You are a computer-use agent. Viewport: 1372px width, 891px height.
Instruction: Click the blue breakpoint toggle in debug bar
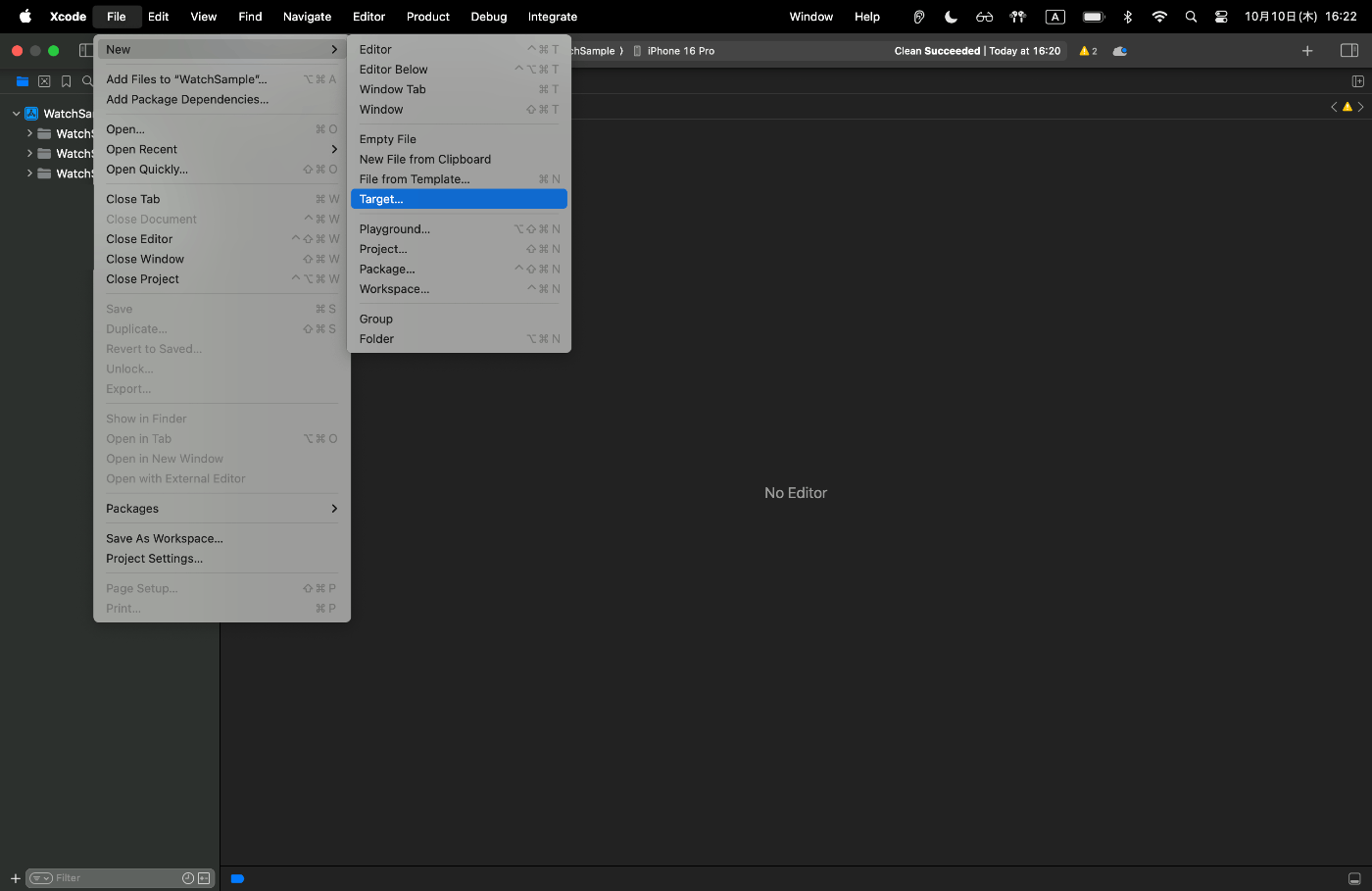pos(237,878)
